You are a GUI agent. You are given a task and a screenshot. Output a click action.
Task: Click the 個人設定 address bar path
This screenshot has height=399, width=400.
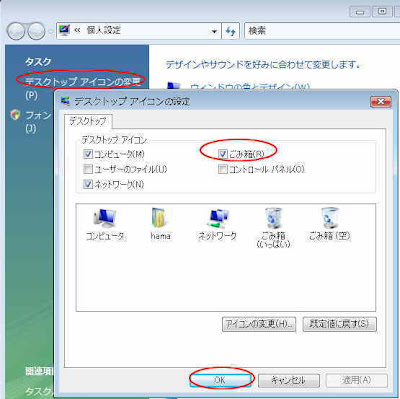coord(104,30)
